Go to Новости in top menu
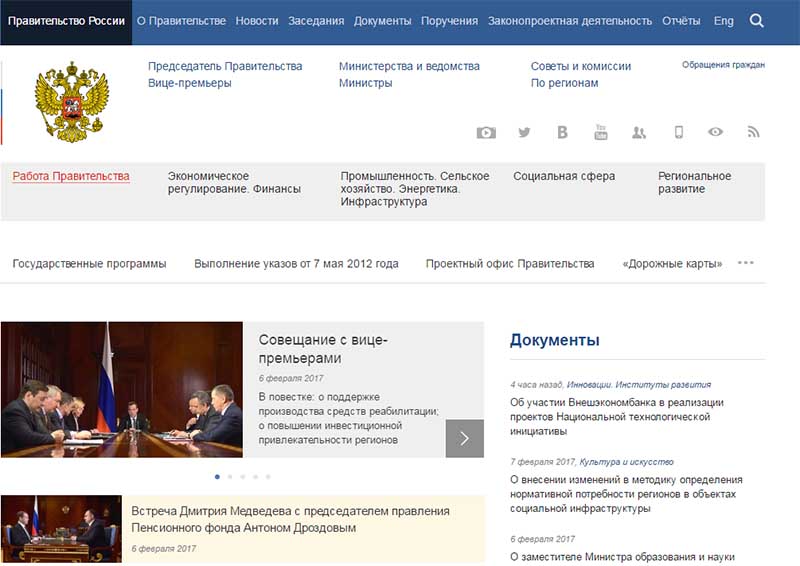Image resolution: width=800 pixels, height=566 pixels. click(257, 21)
